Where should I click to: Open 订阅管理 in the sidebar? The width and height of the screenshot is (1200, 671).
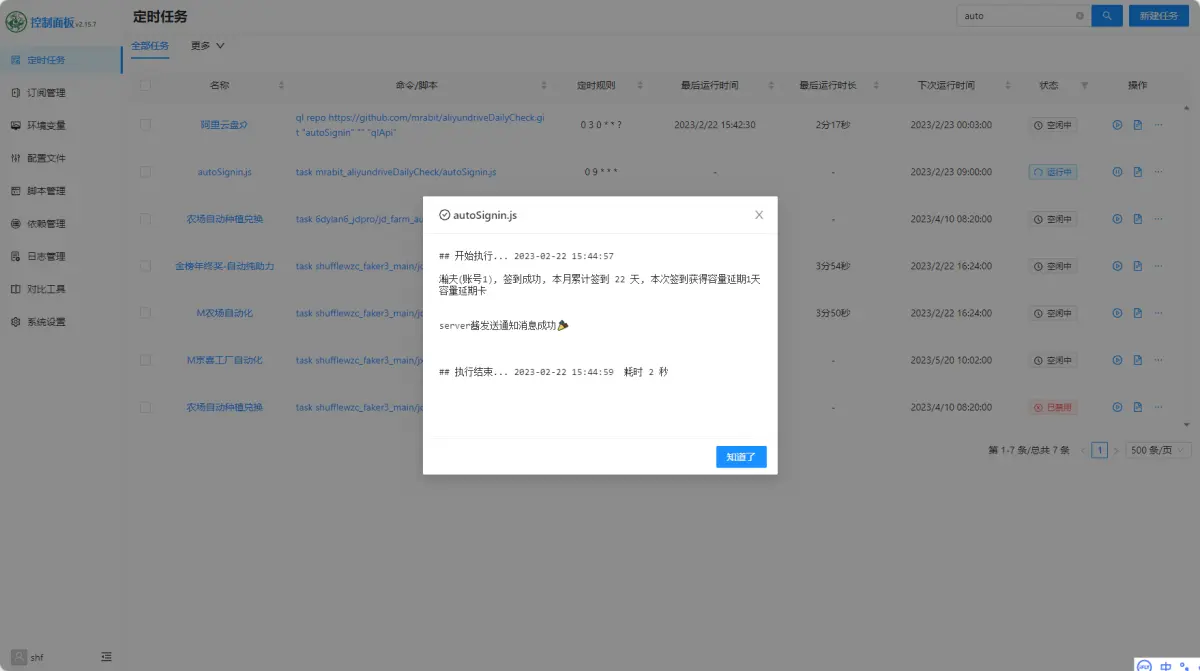click(x=60, y=92)
